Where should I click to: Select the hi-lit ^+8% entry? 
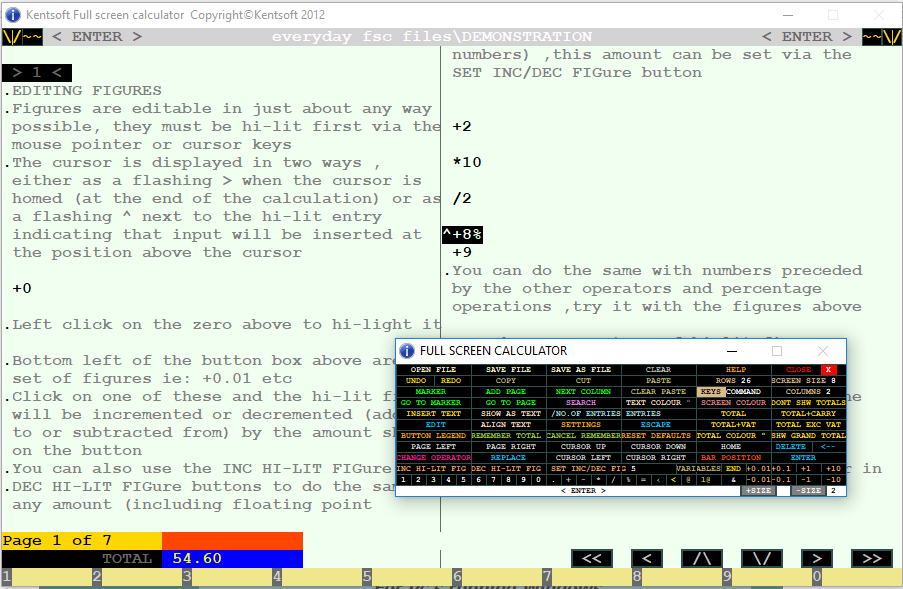[462, 234]
